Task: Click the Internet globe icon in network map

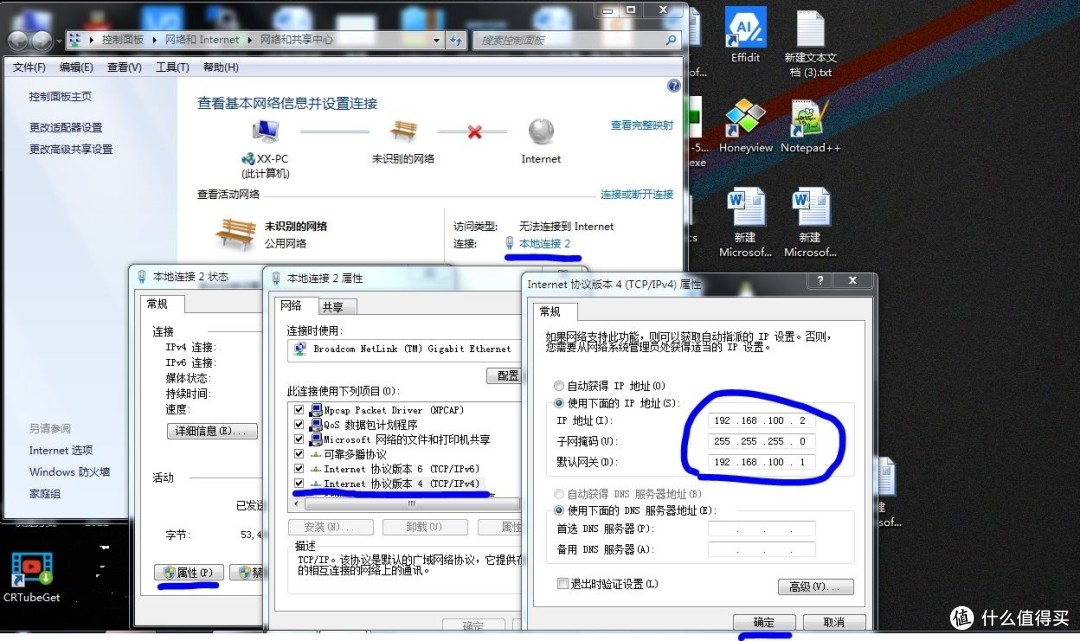Action: tap(541, 131)
